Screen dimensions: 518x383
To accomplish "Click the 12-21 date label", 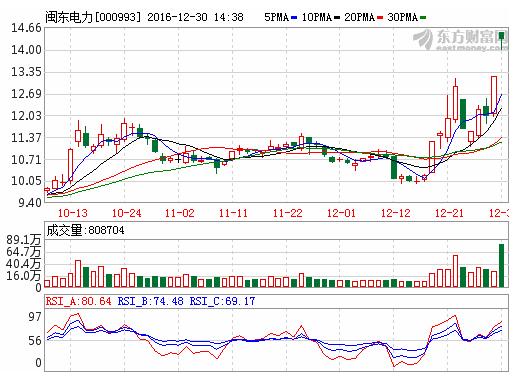I will click(449, 213).
